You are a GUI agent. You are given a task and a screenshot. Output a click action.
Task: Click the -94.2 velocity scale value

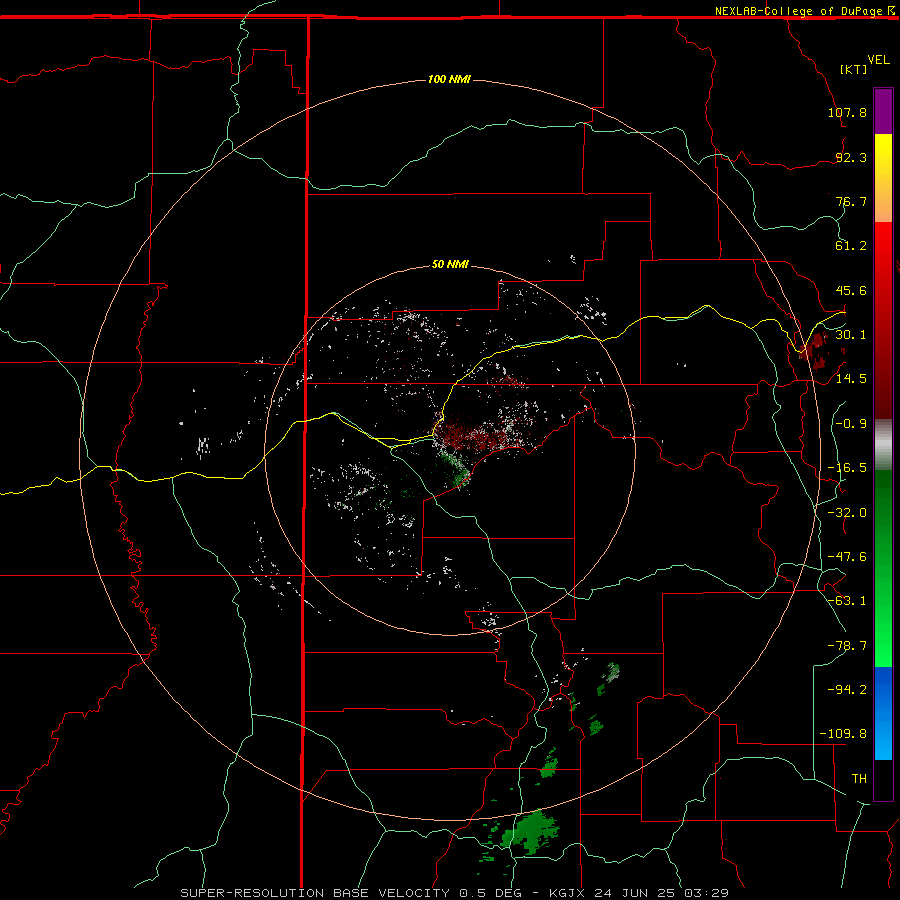[847, 689]
